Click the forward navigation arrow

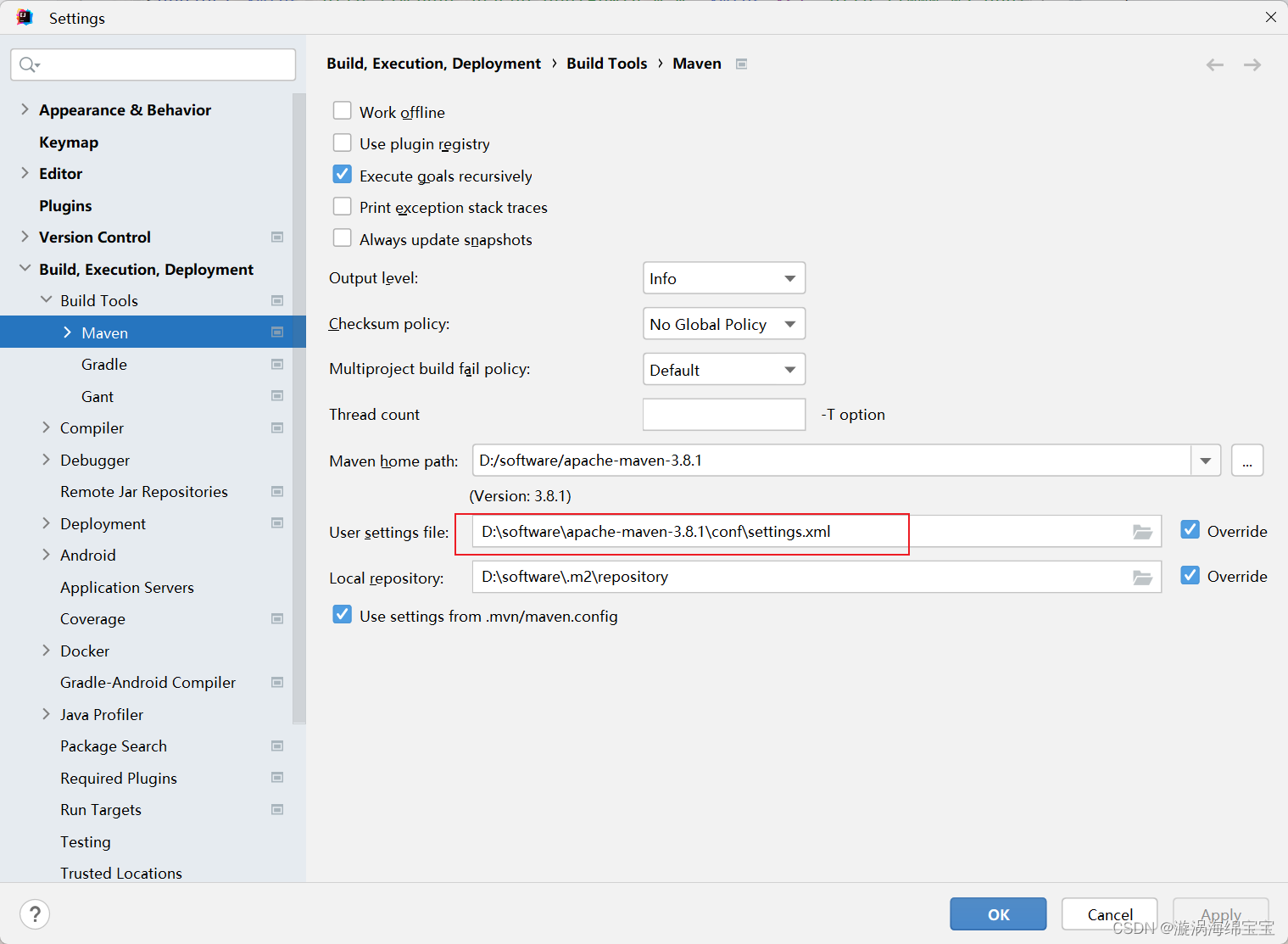click(1252, 64)
